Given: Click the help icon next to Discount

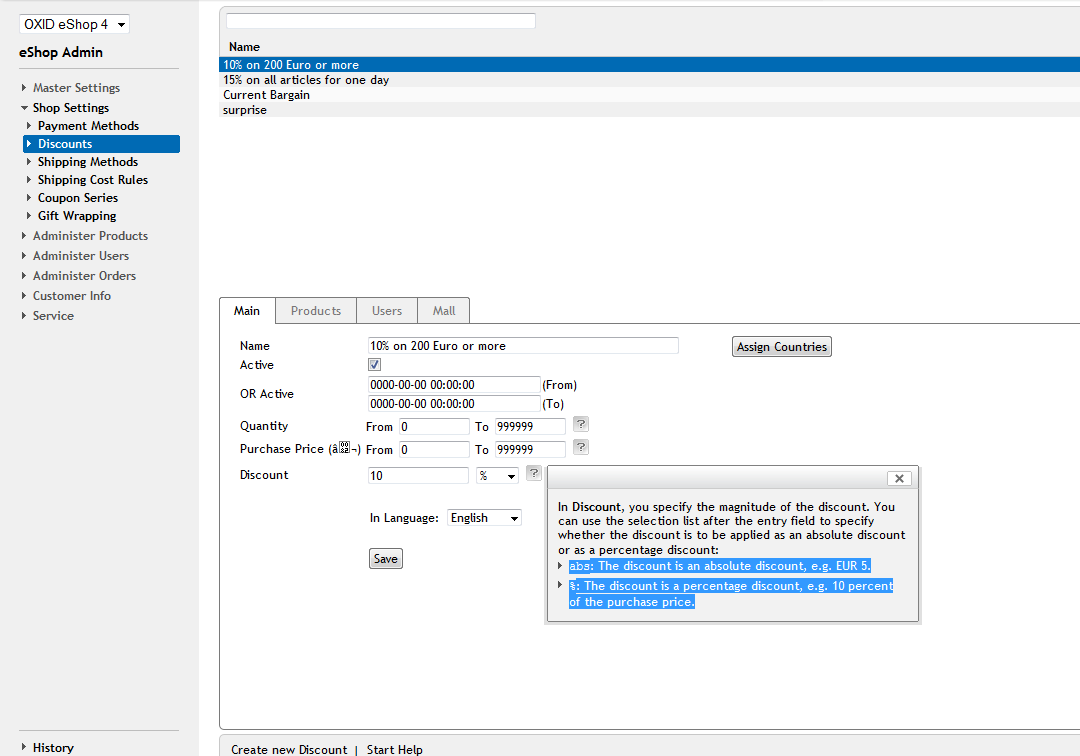Looking at the screenshot, I should 534,474.
